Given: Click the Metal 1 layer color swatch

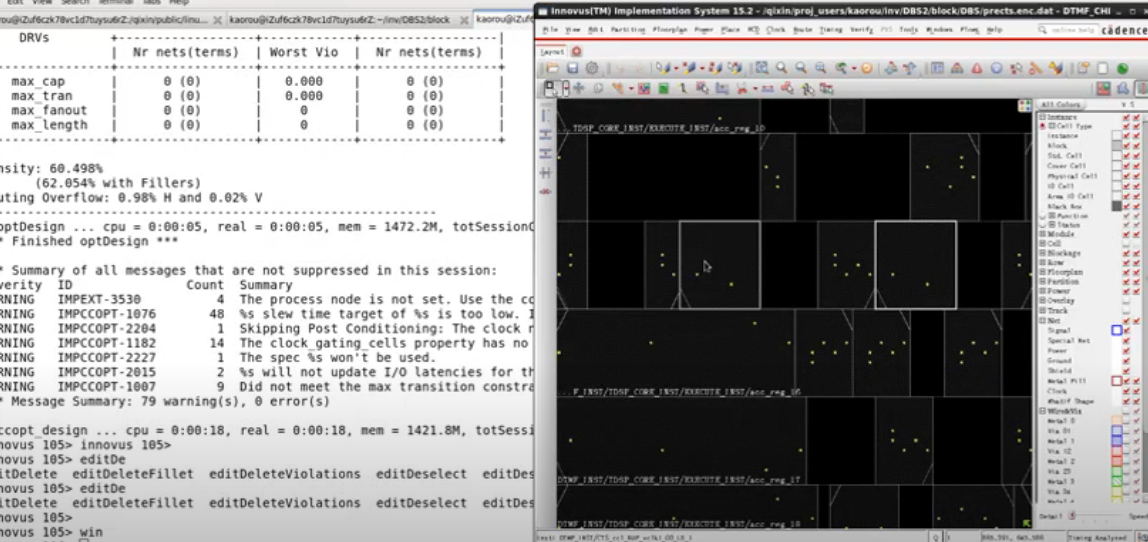Looking at the screenshot, I should point(1117,440).
